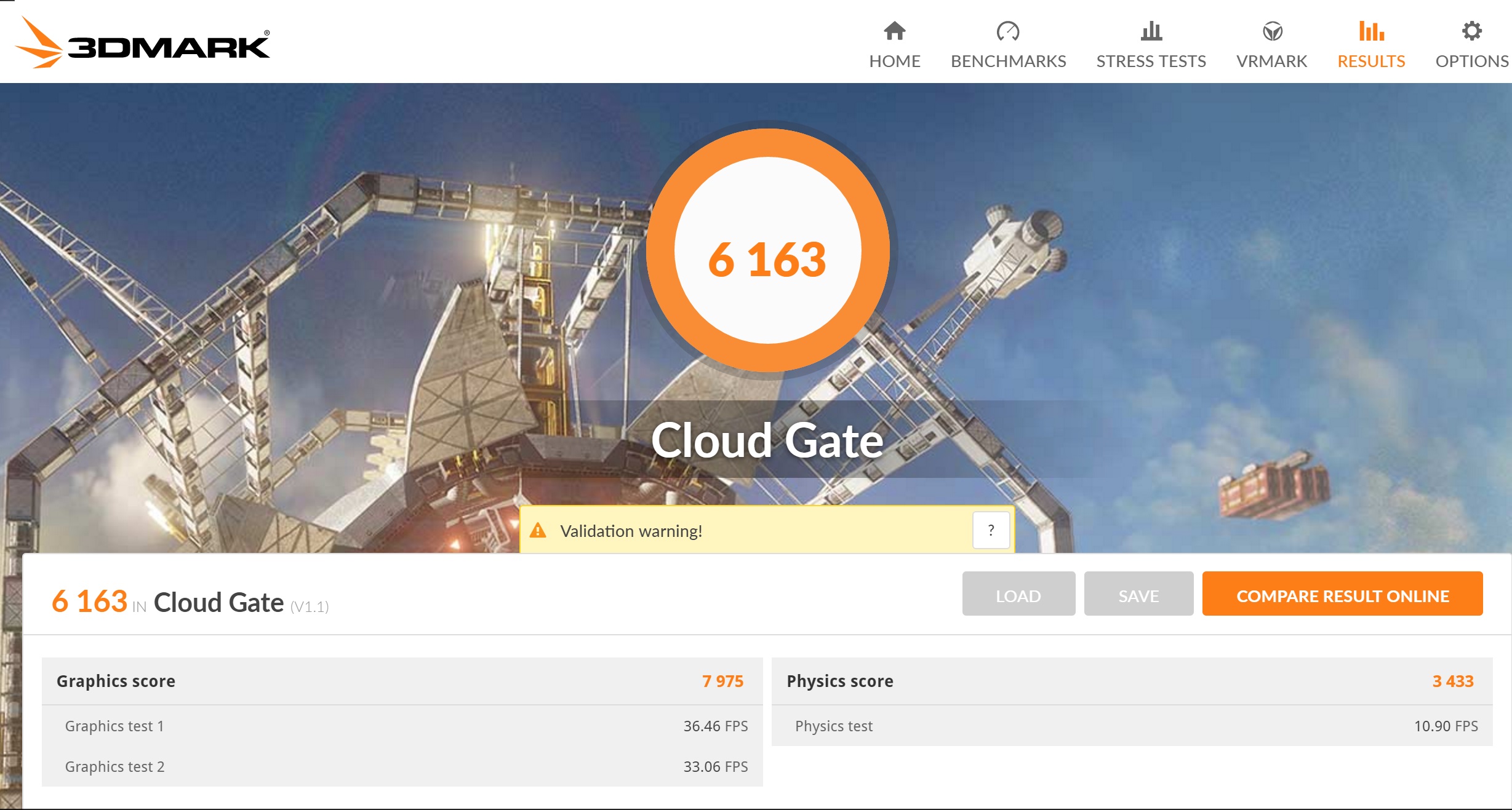Click the 3DMark logo

point(142,43)
